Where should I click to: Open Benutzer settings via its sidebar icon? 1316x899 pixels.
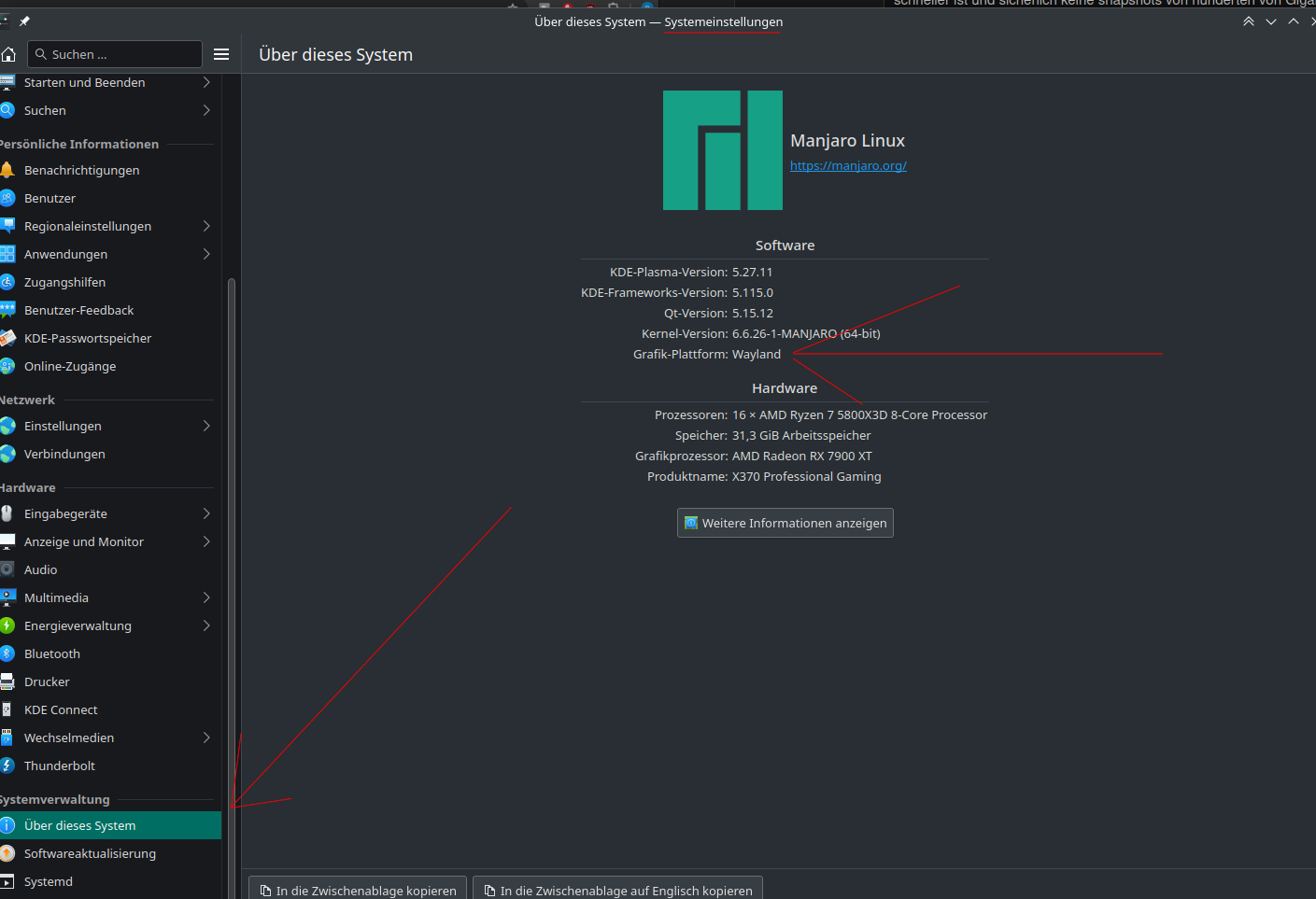[x=7, y=198]
